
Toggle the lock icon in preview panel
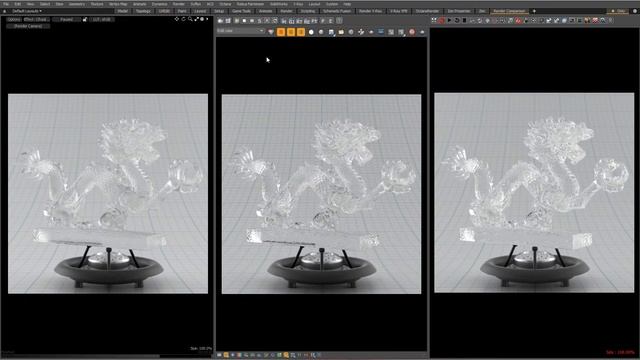pos(85,19)
